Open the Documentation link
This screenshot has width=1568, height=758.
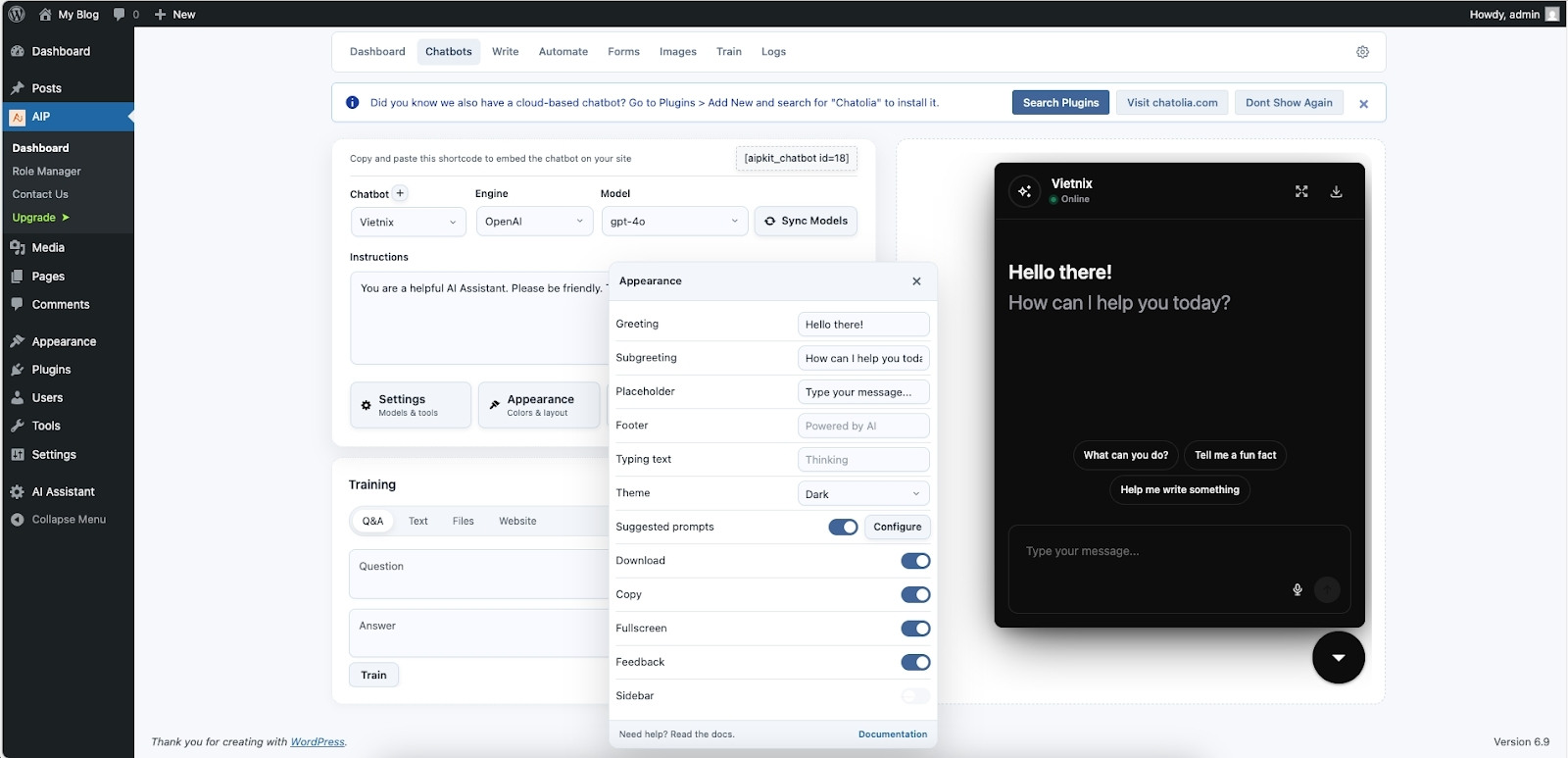click(x=892, y=734)
